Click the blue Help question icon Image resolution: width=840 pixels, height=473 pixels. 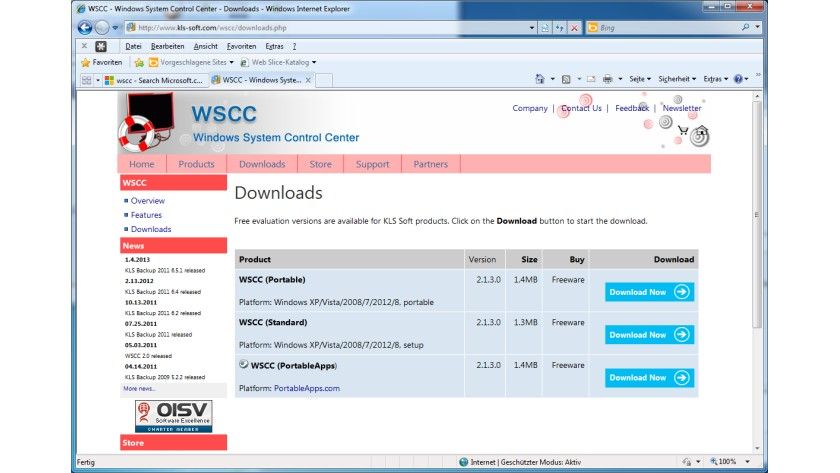(x=738, y=79)
